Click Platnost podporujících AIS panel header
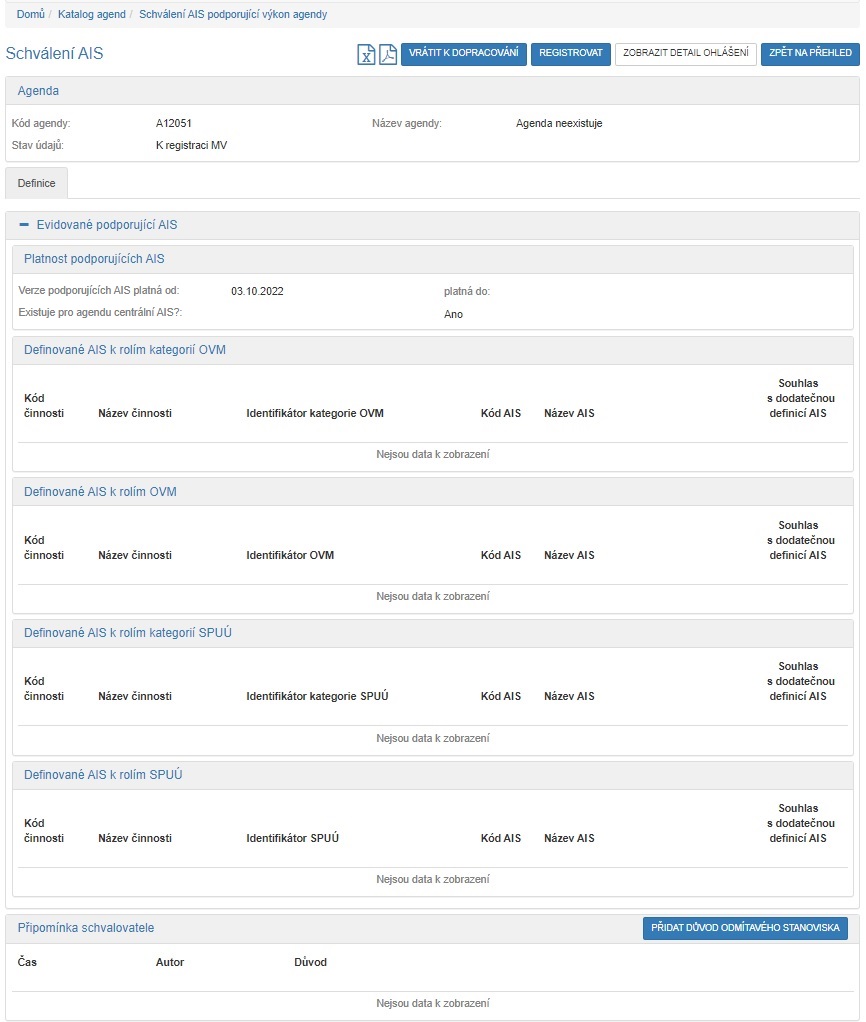This screenshot has width=866, height=1022. click(x=94, y=259)
